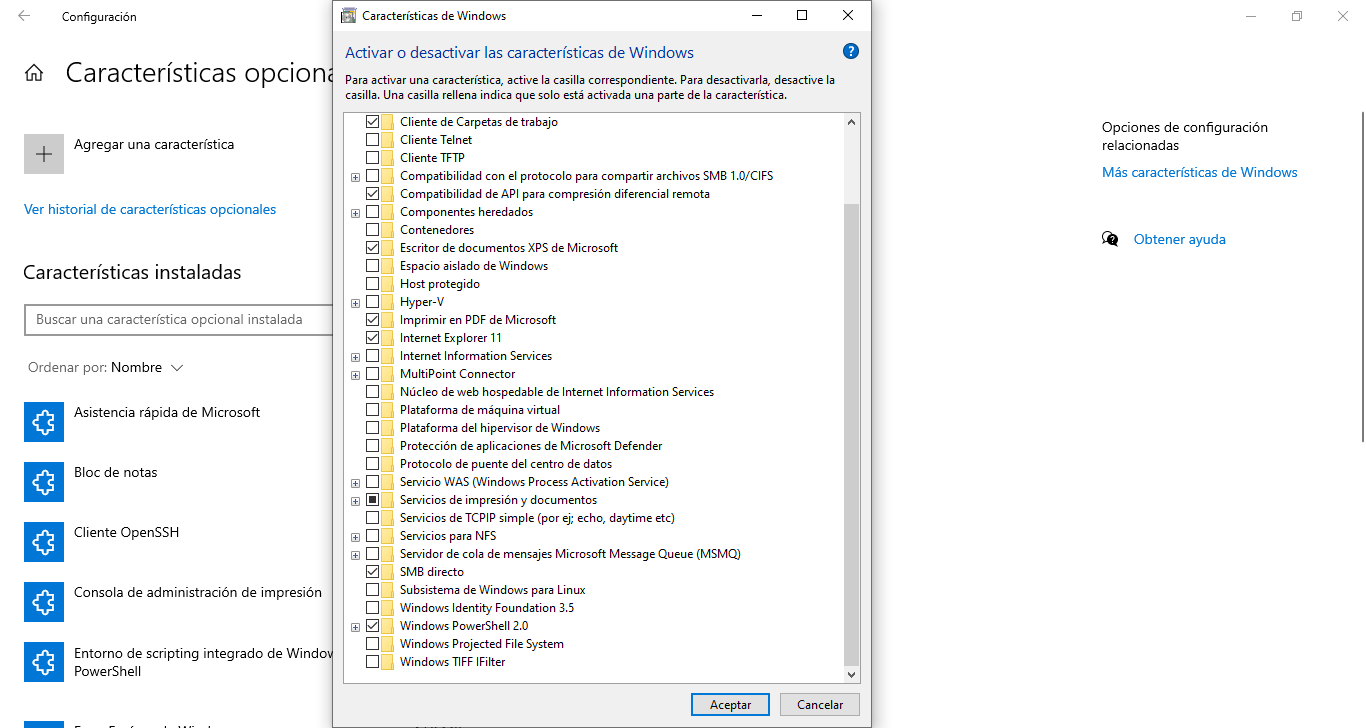Select Plataforma del hipervisor de Windows text
The image size is (1366, 728).
point(500,428)
